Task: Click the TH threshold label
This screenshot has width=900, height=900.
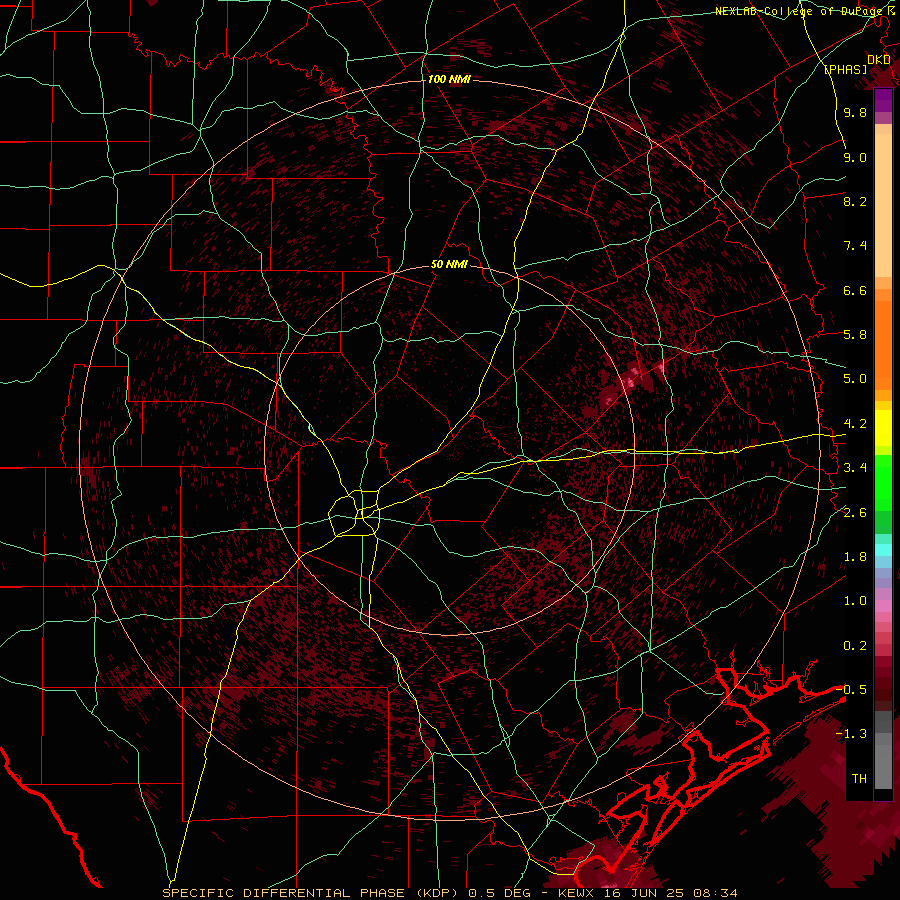Action: point(859,779)
